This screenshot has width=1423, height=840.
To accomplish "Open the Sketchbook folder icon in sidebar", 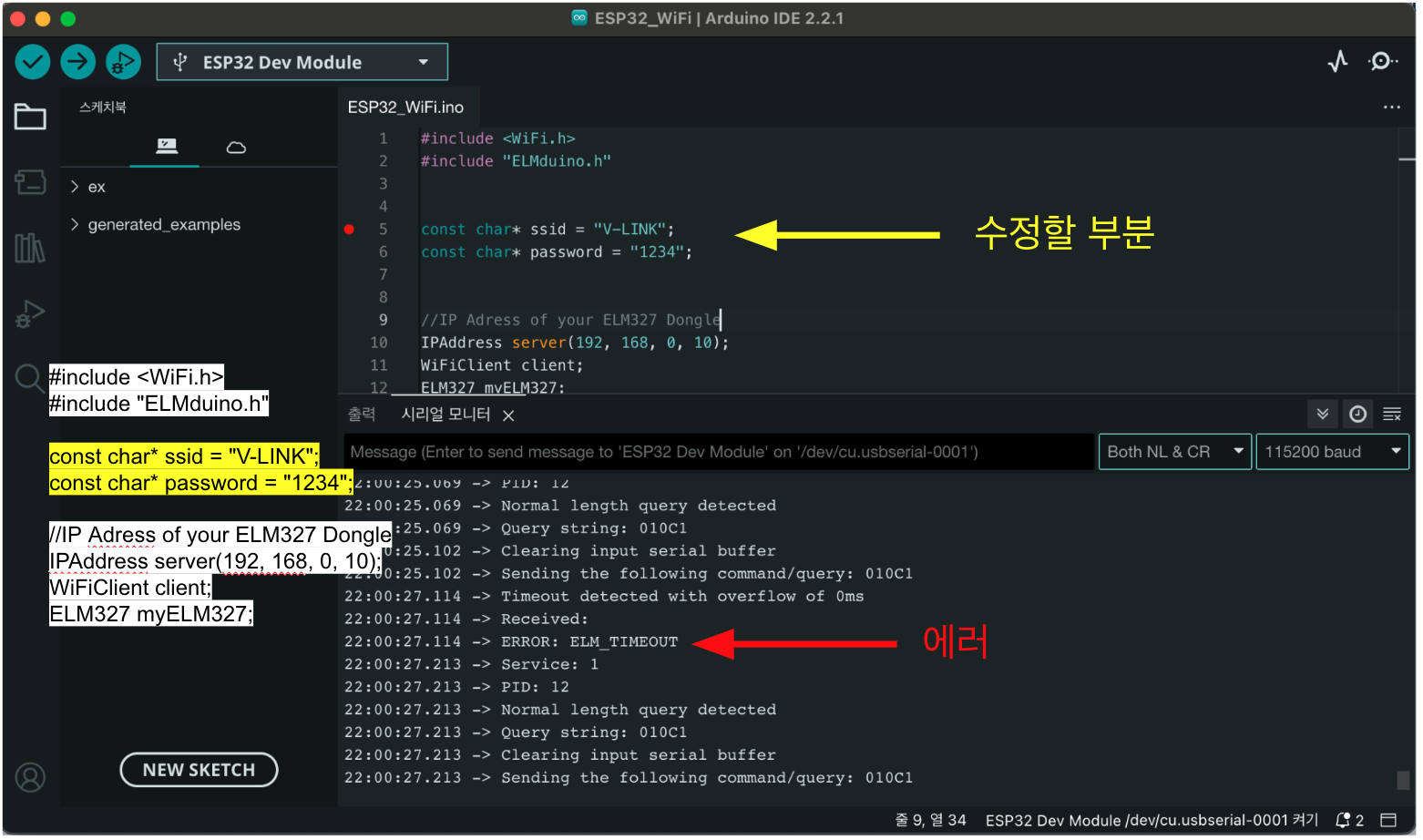I will tap(30, 117).
